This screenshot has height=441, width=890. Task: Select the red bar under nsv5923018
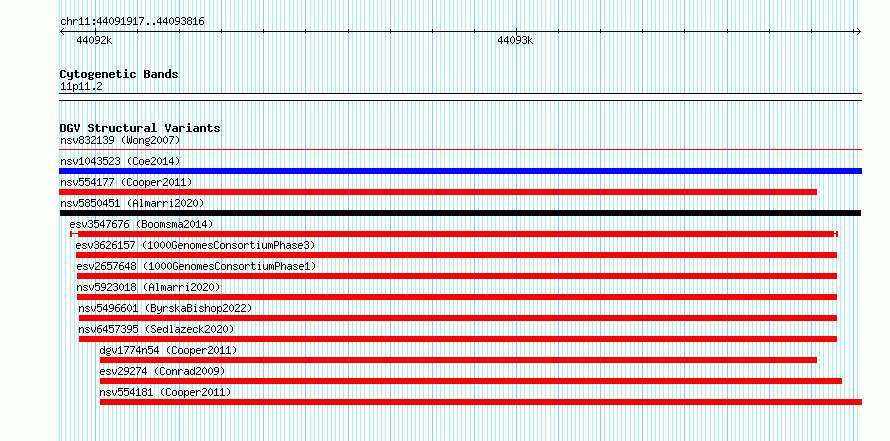(x=457, y=297)
